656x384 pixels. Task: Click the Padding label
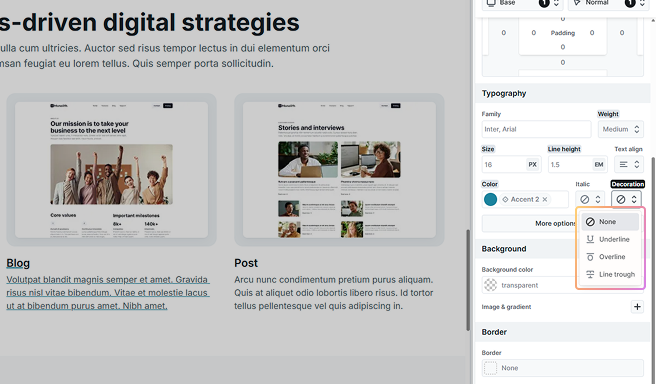563,33
